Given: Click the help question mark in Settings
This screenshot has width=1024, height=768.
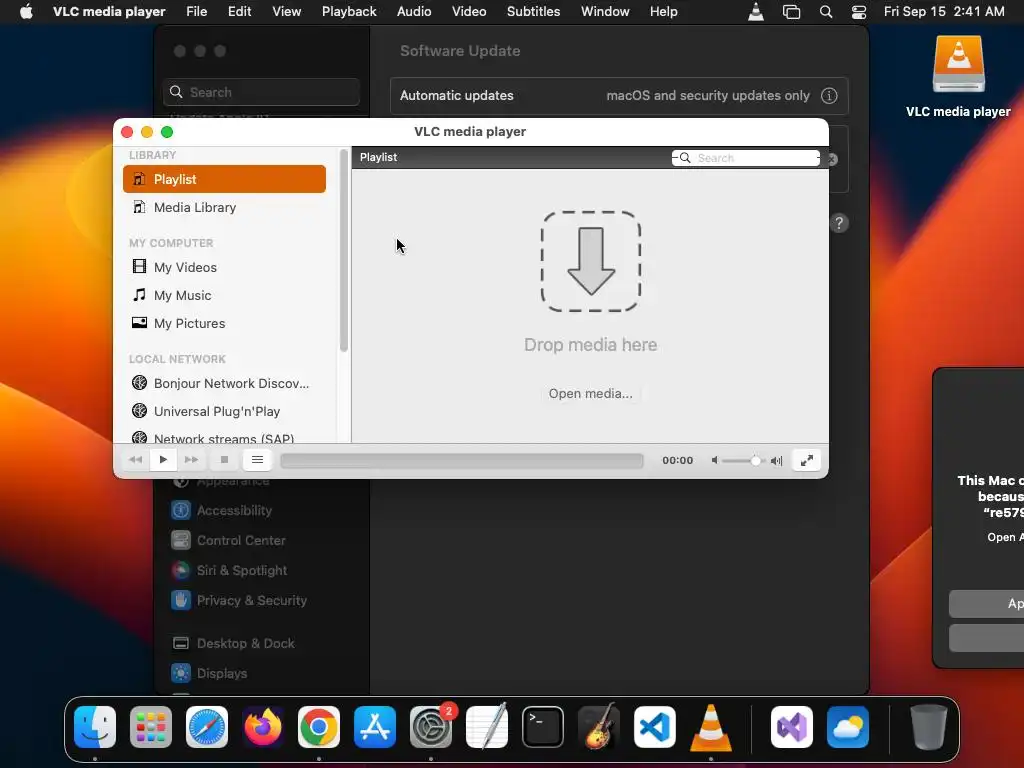Looking at the screenshot, I should [839, 223].
